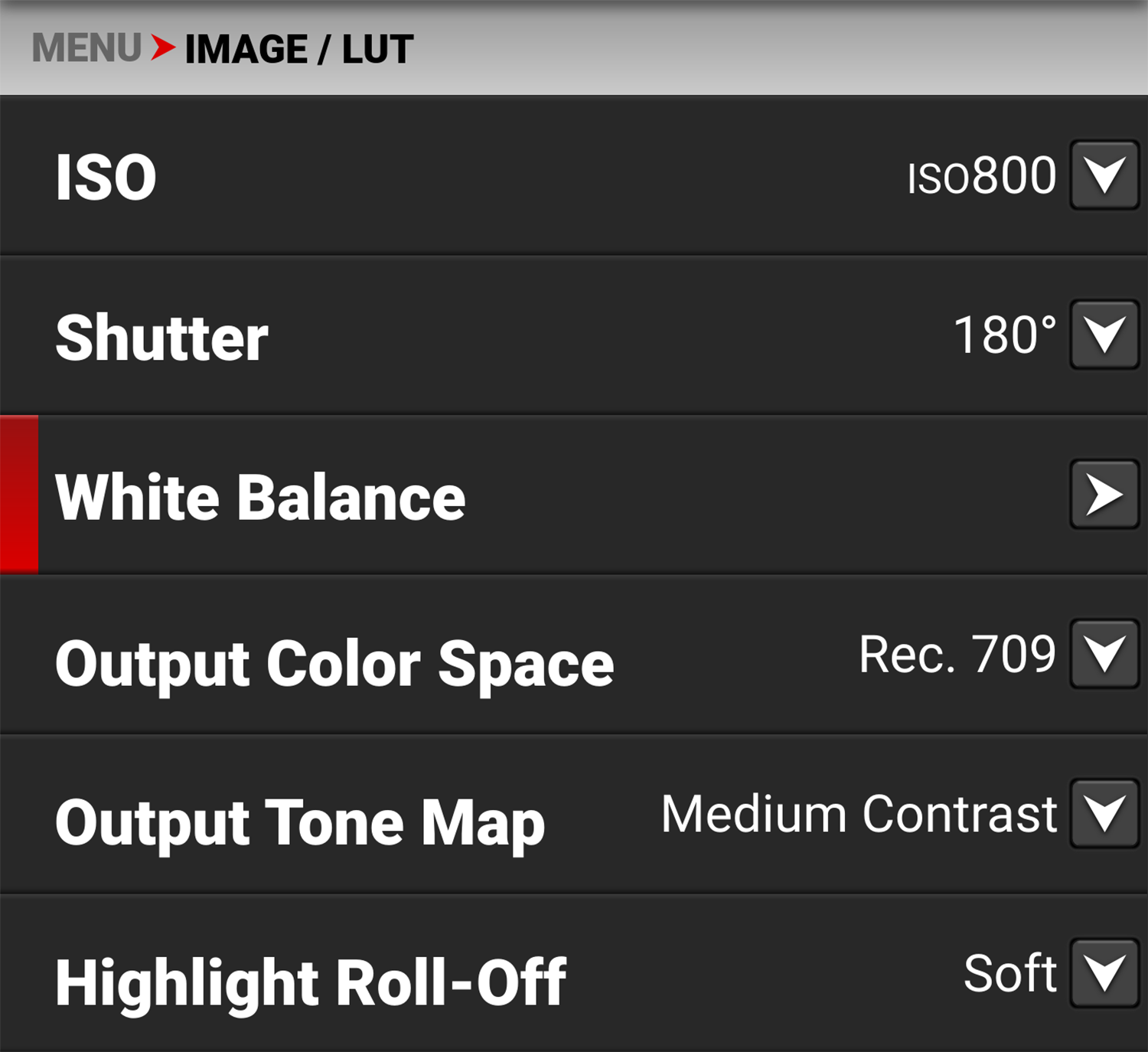1148x1052 pixels.
Task: Select the ISO800 value text
Action: point(983,177)
